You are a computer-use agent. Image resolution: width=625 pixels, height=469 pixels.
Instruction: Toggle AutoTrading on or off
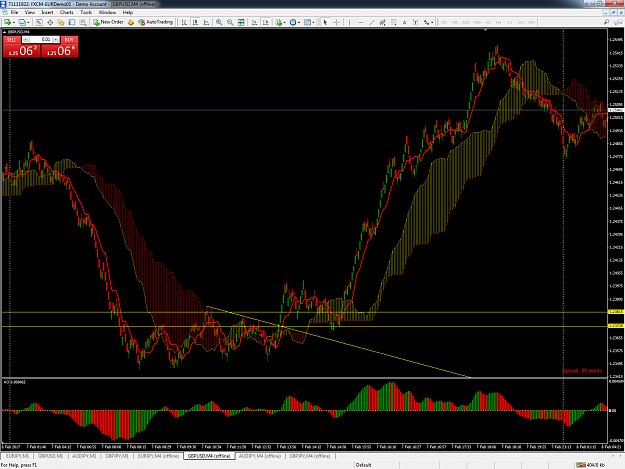[x=155, y=22]
